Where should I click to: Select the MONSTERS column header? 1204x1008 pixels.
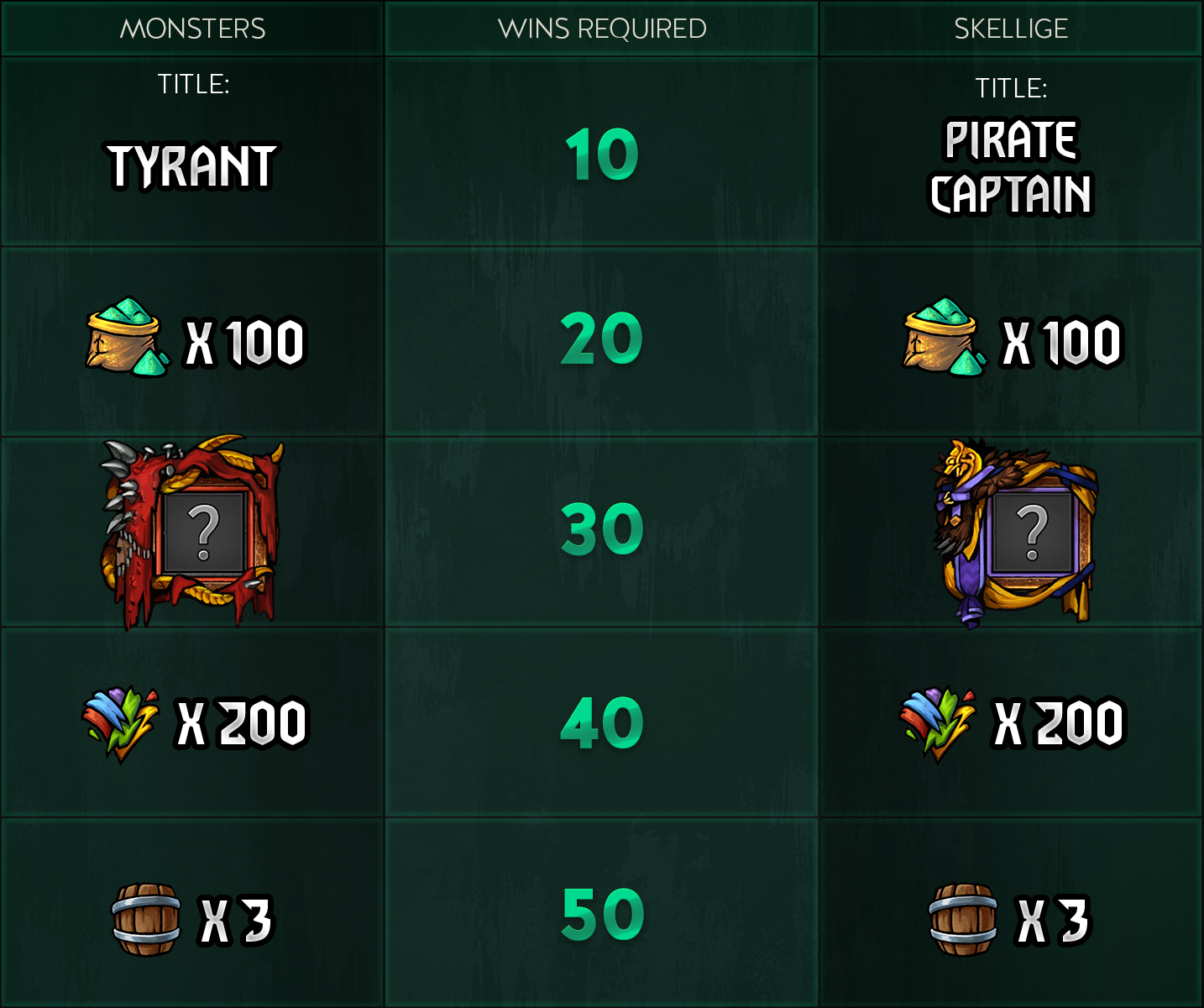pyautogui.click(x=192, y=29)
